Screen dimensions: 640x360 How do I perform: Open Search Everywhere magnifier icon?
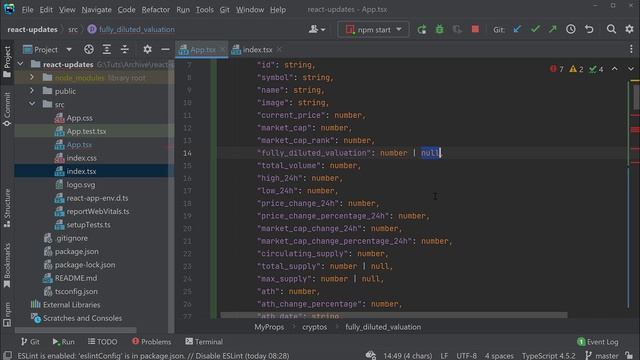point(611,29)
